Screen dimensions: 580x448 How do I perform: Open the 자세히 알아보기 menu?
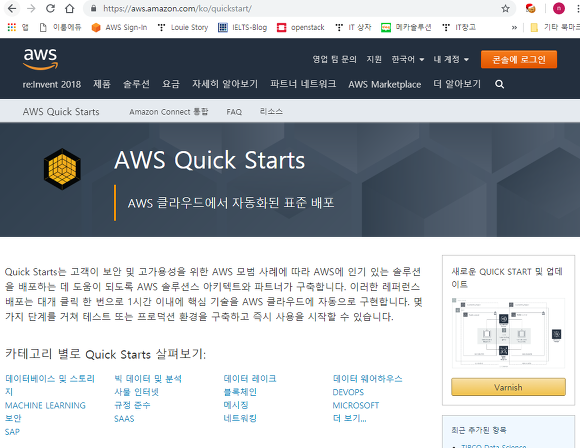(225, 84)
